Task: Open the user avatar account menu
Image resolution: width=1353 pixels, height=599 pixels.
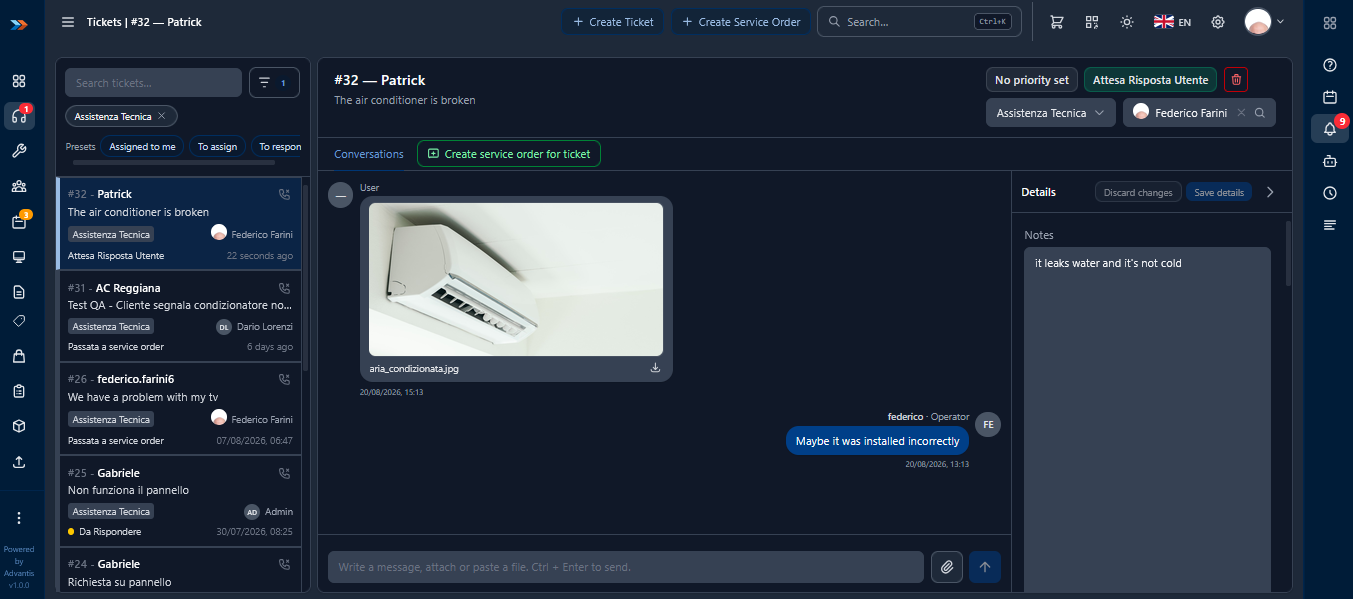Action: tap(1264, 22)
